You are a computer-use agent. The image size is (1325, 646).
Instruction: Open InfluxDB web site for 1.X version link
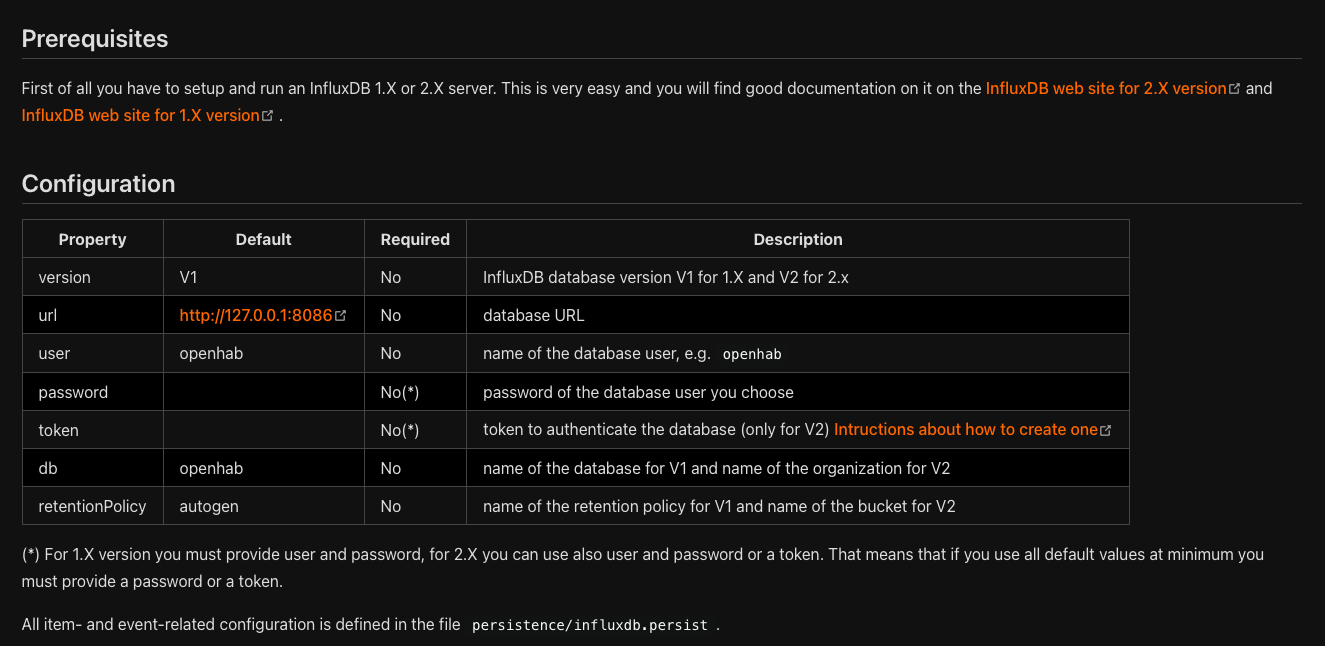(140, 115)
